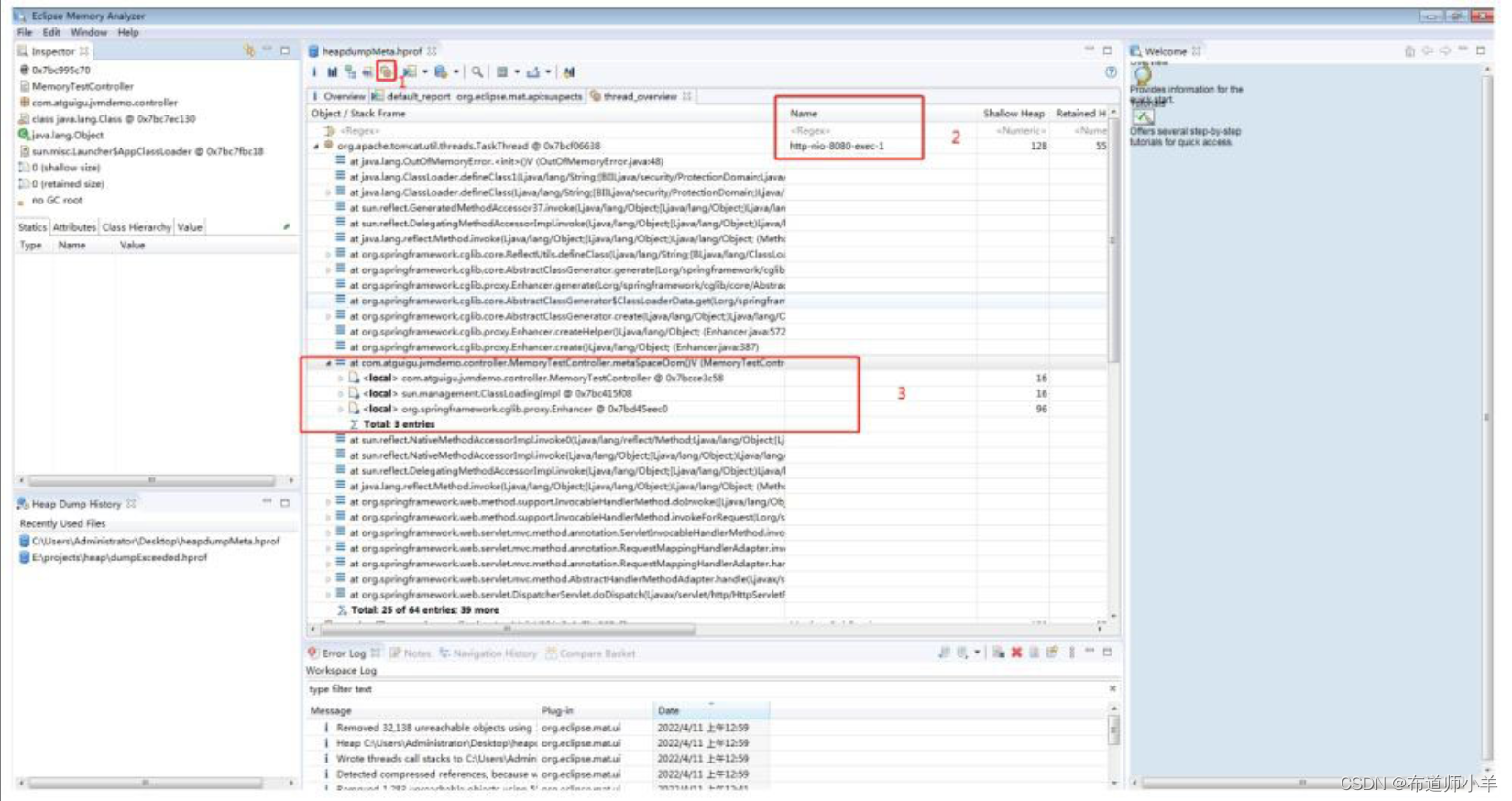Open the Export dropdown arrow
1512x801 pixels.
[x=548, y=71]
